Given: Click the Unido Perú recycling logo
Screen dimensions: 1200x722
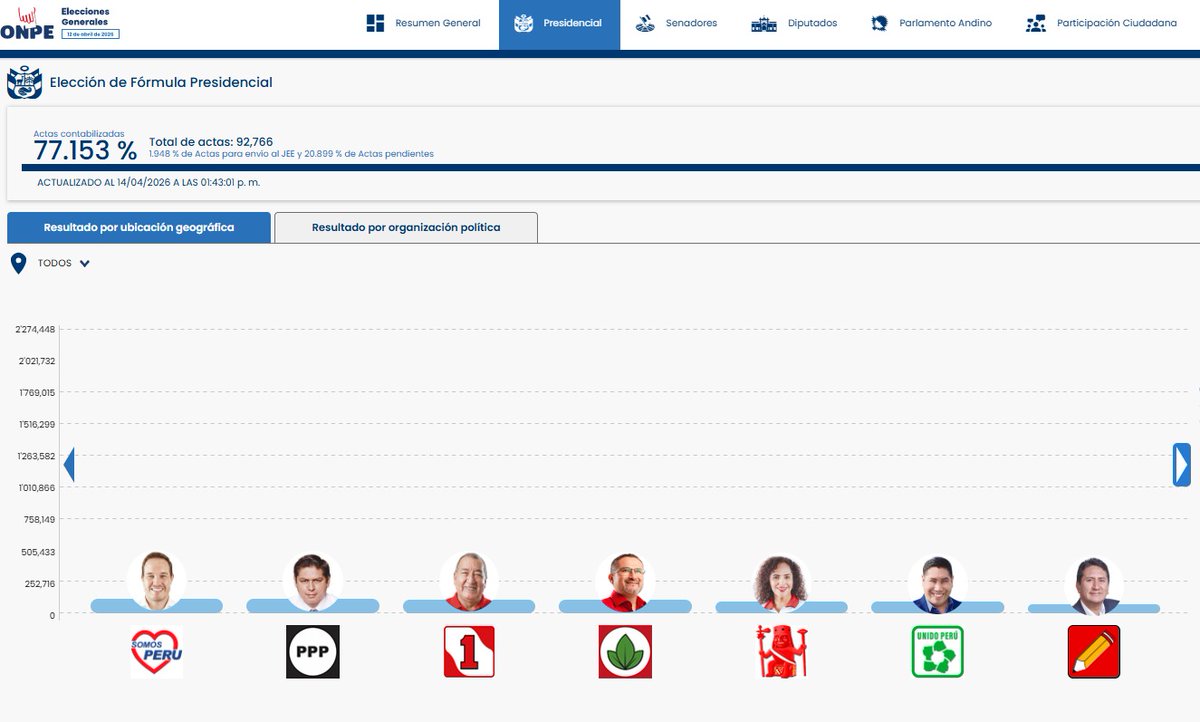Looking at the screenshot, I should [937, 650].
